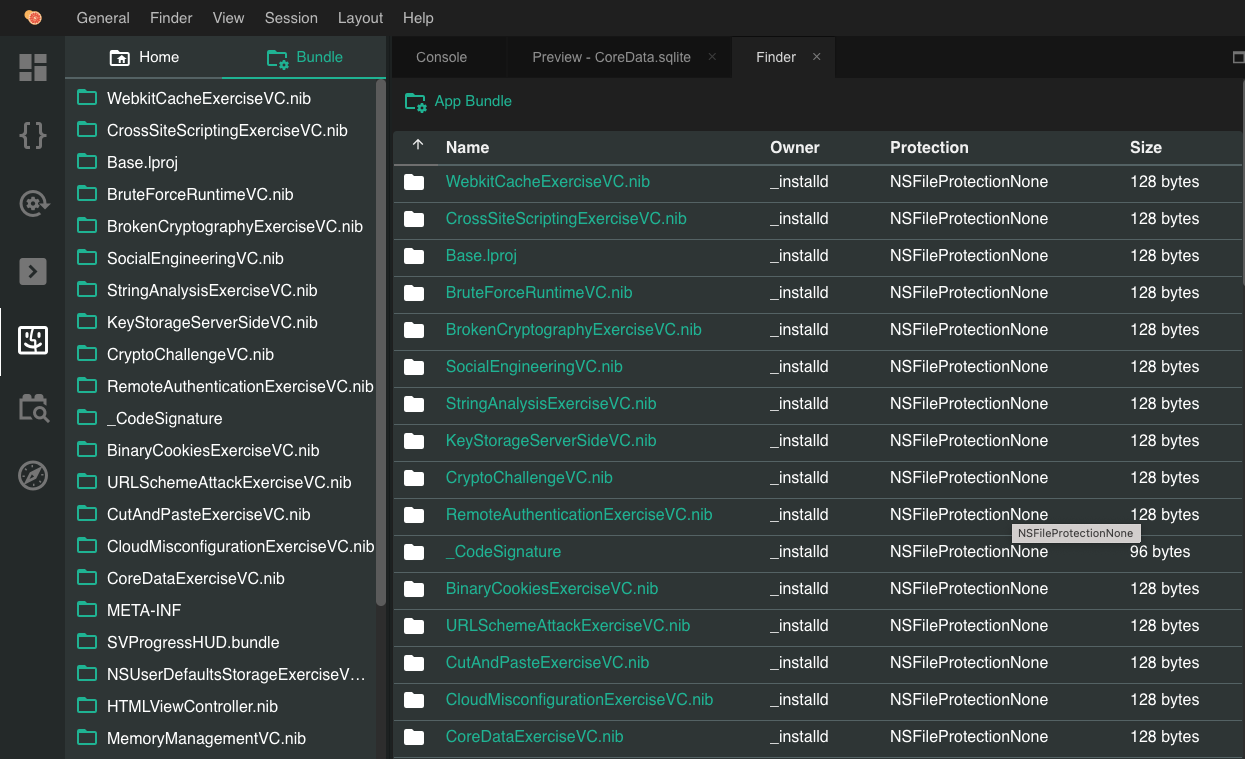Screen dimensions: 1245x759
Task: Open the curly braces code icon
Action: pyautogui.click(x=33, y=135)
